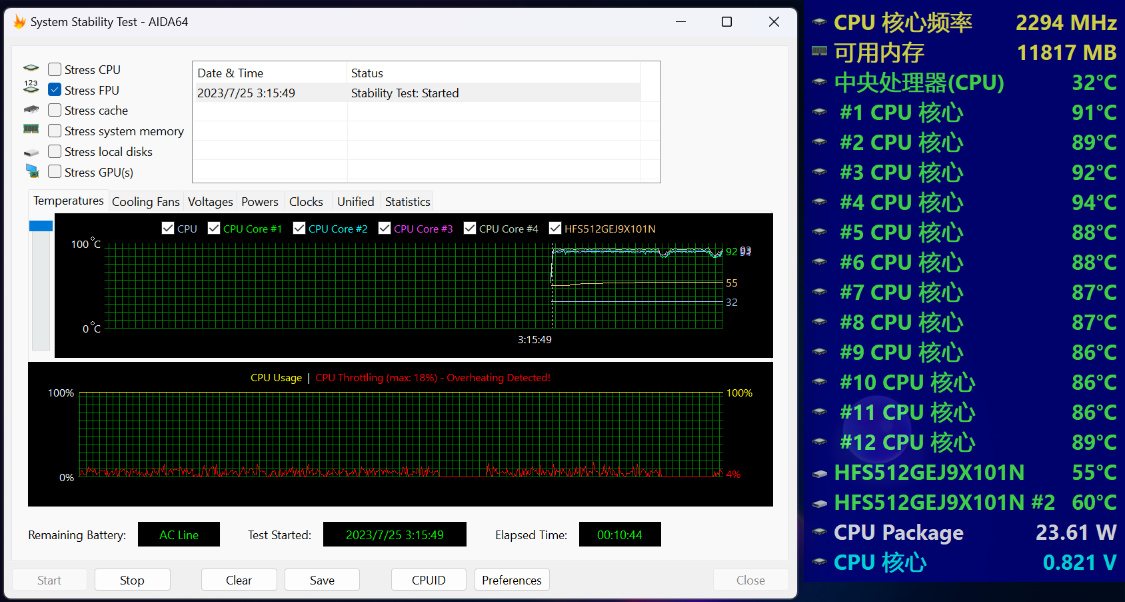
Task: Click sensor icon beside #10 CPU 核心
Action: (819, 382)
